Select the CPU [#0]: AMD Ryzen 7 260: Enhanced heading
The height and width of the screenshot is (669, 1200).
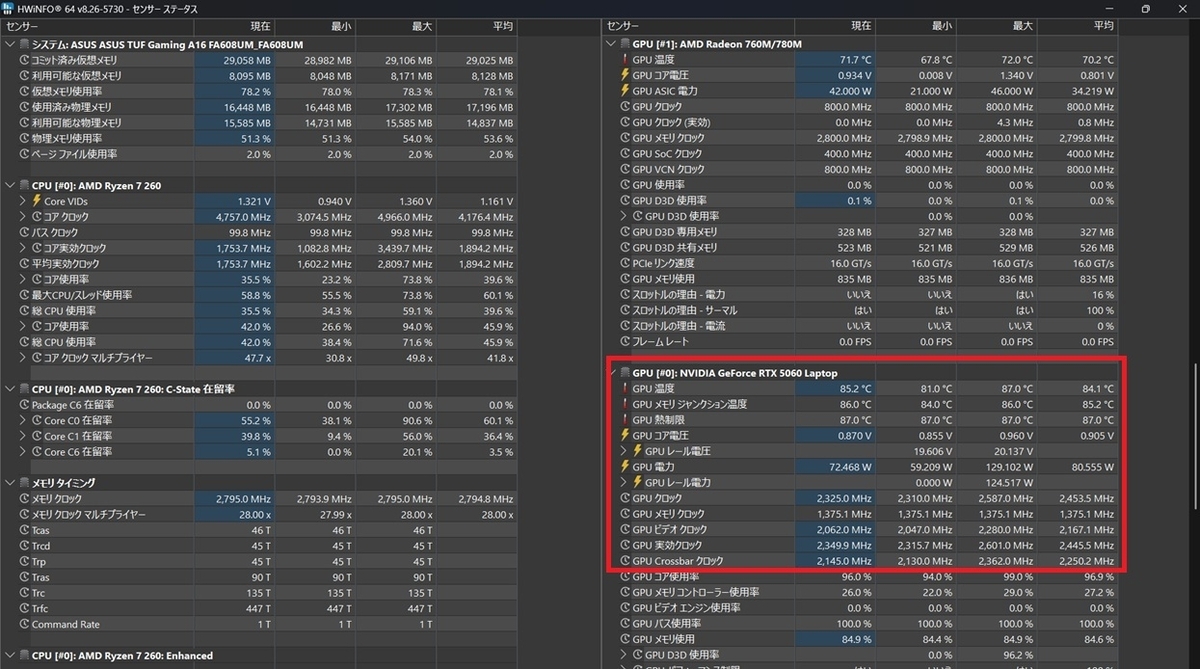[x=122, y=655]
